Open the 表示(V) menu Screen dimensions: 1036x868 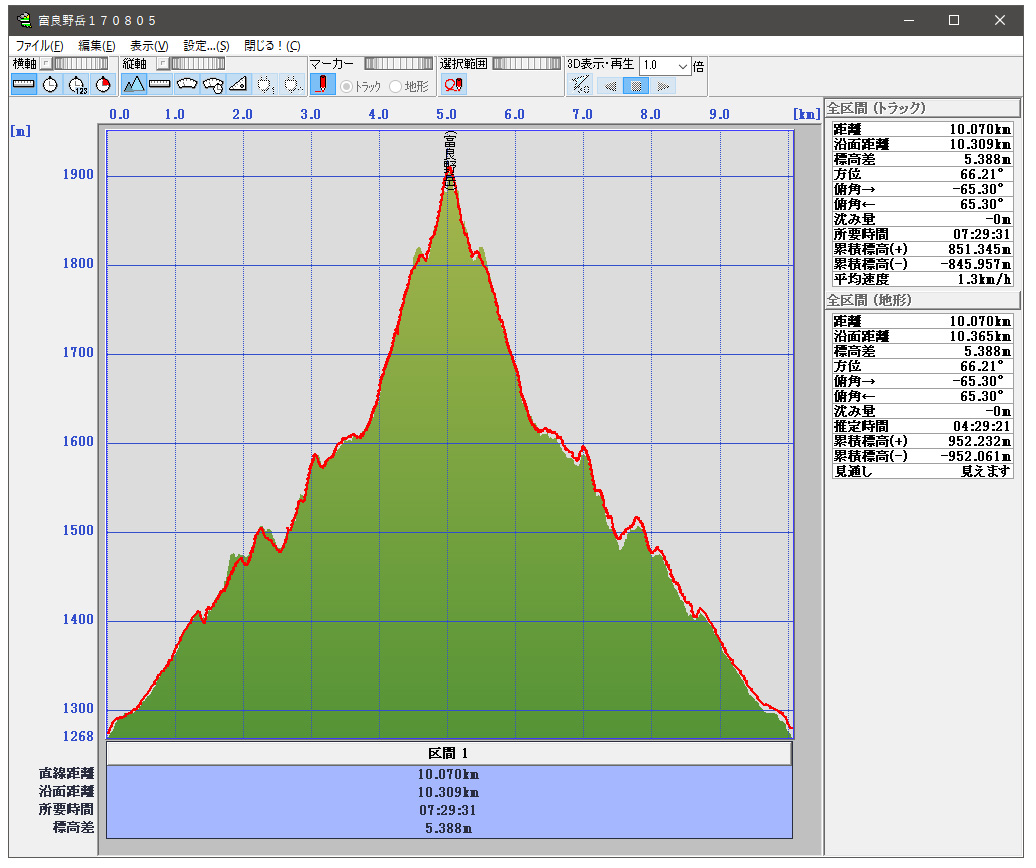[149, 46]
